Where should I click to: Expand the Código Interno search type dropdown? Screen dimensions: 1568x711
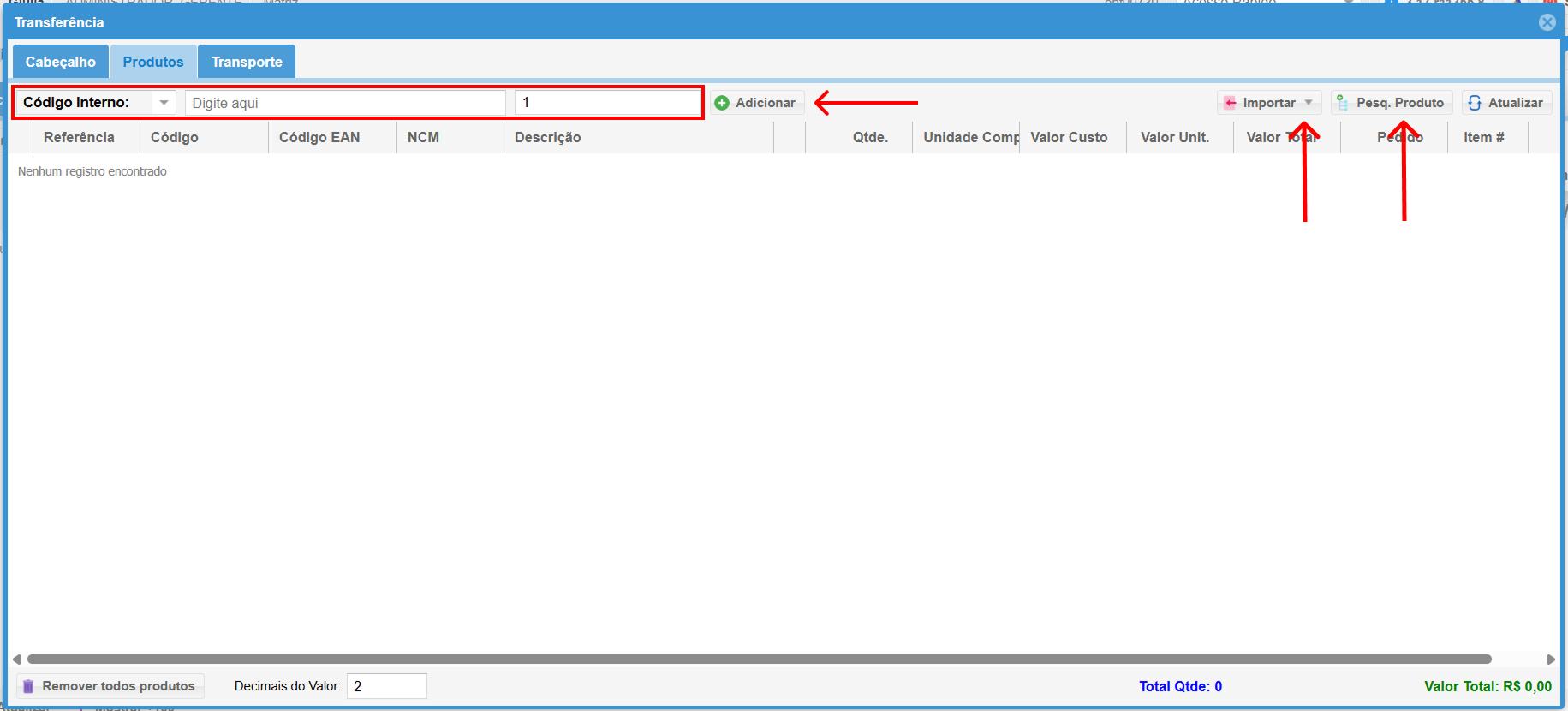coord(164,103)
